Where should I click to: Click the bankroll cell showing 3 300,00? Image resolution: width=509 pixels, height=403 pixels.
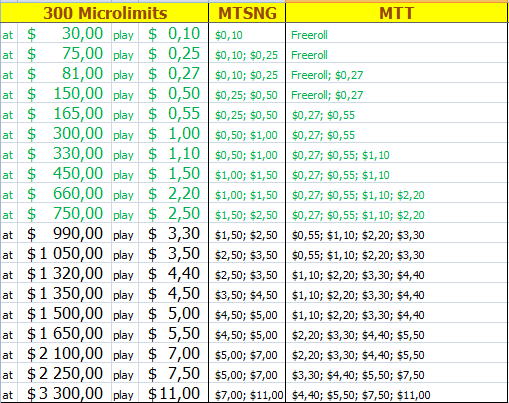64,393
